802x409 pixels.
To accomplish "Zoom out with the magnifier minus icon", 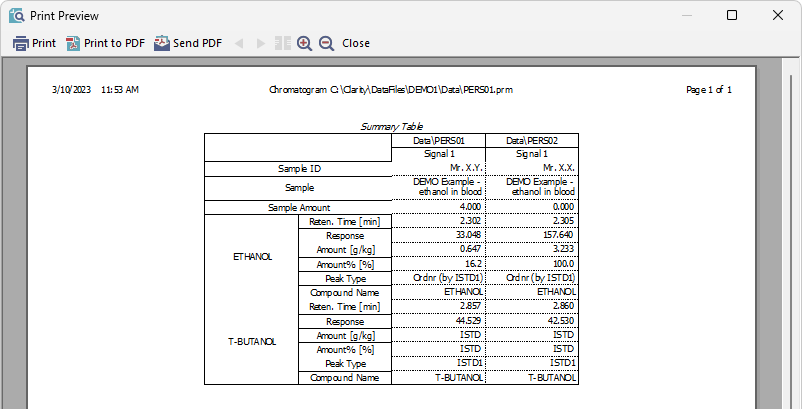I will 326,43.
